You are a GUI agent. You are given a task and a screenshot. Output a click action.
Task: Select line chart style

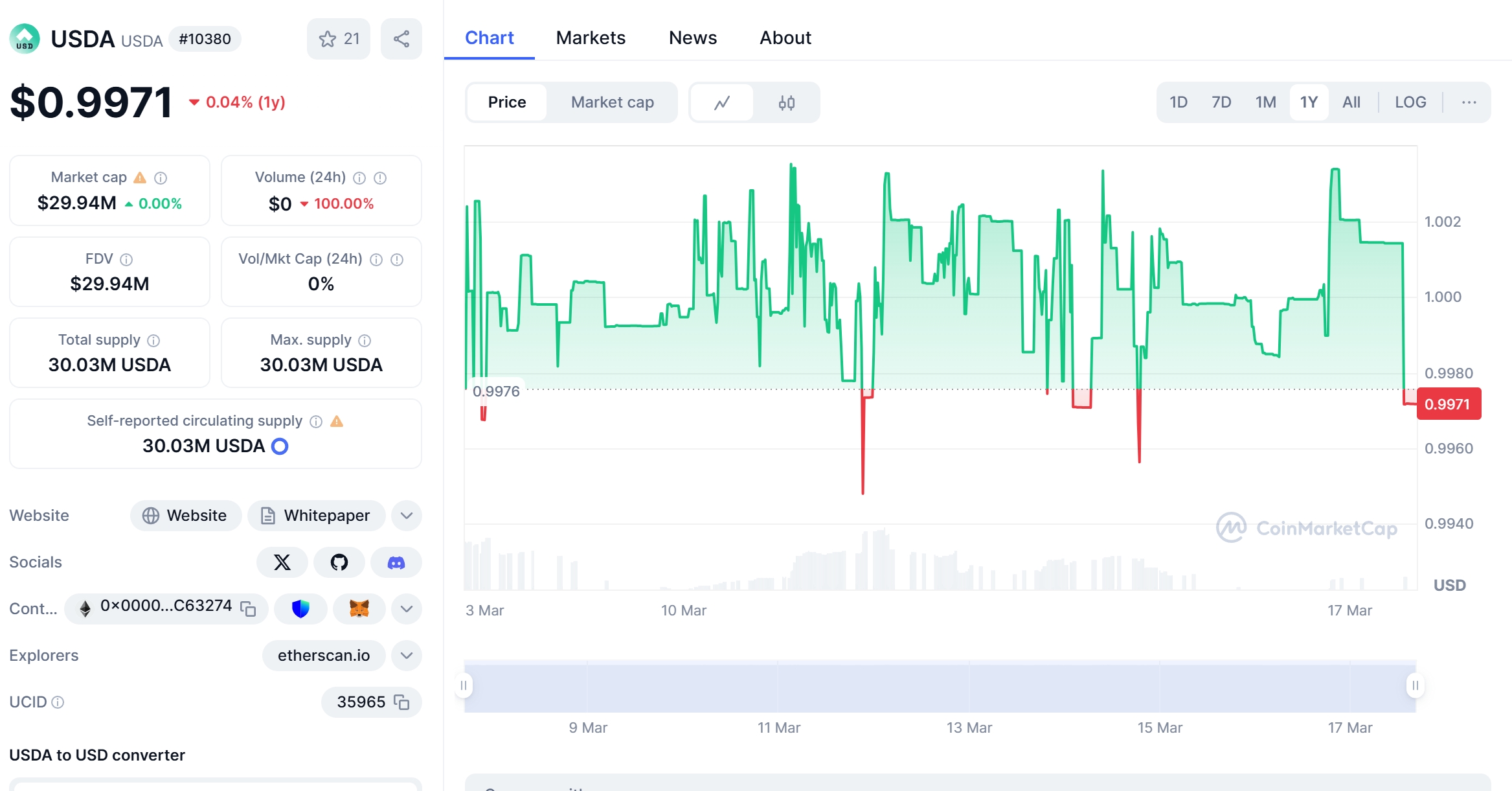pos(722,102)
